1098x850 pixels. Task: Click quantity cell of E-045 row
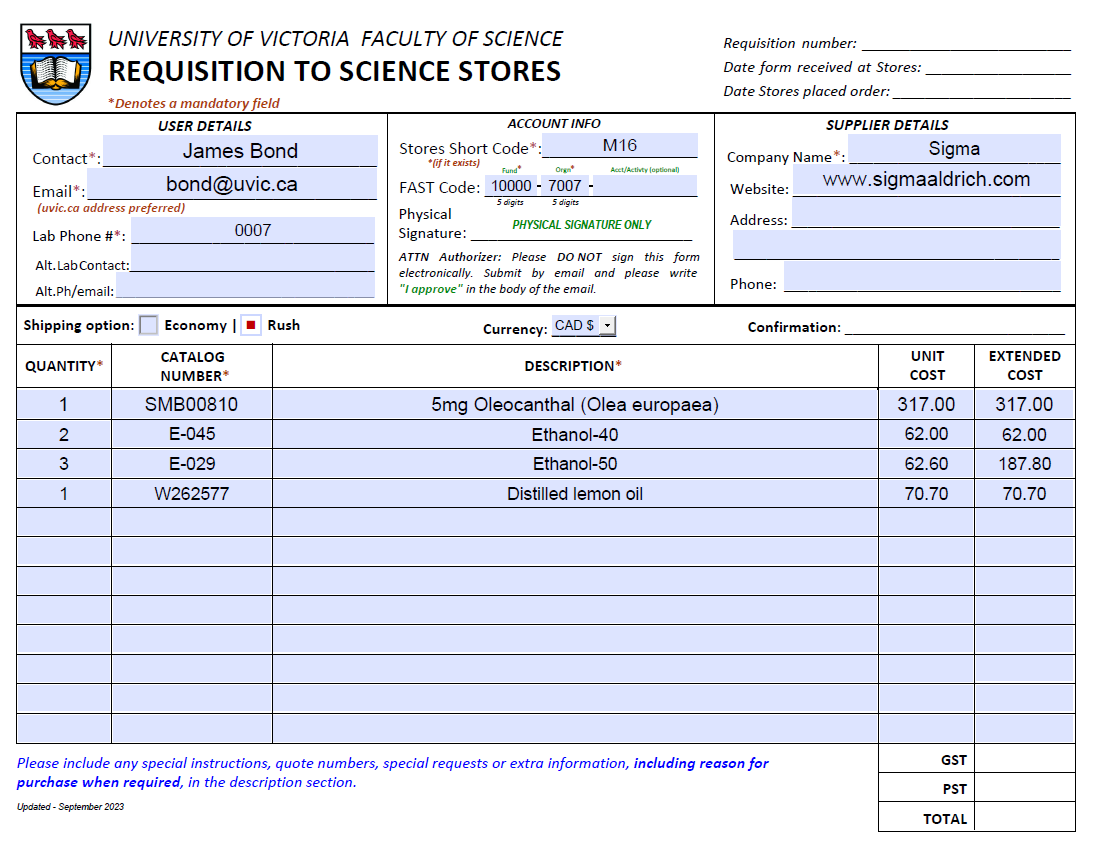click(64, 434)
